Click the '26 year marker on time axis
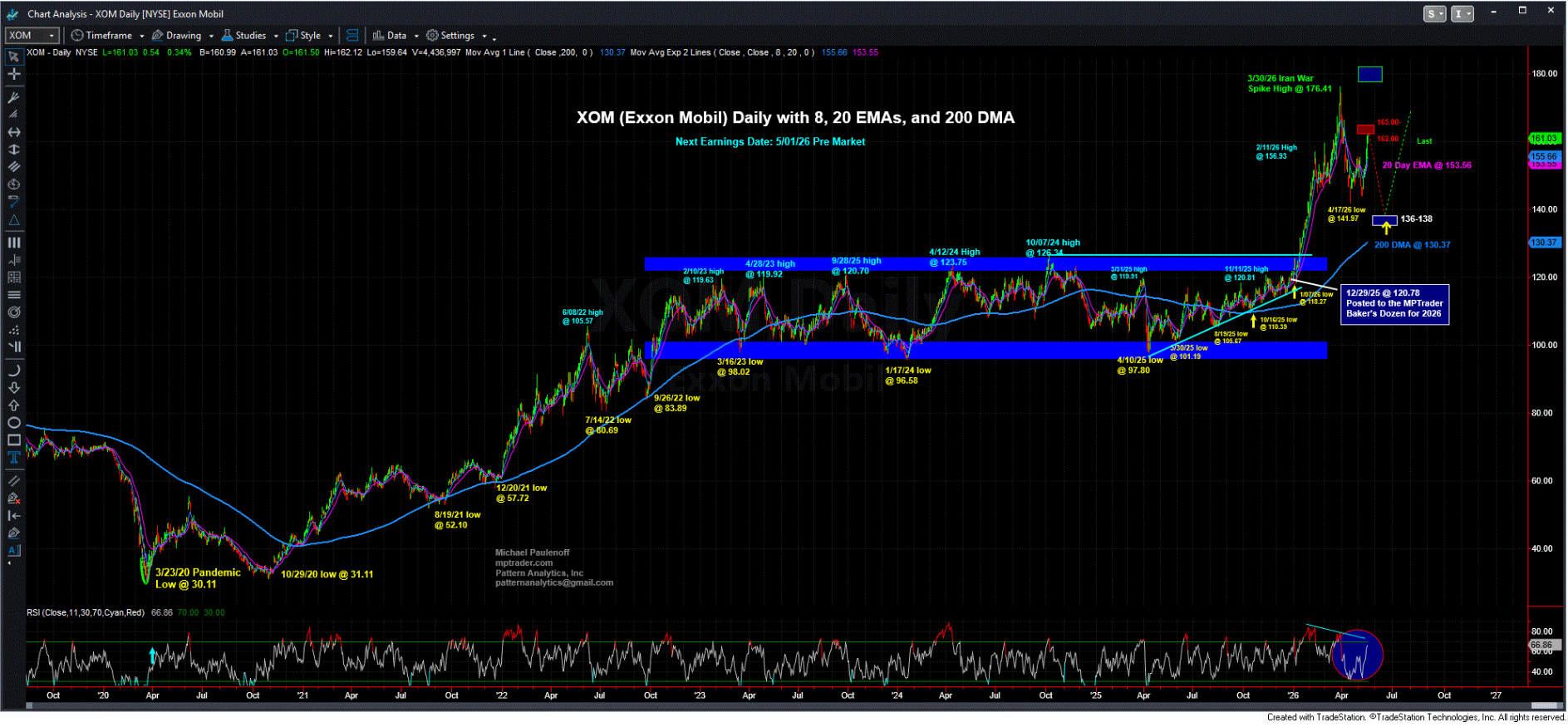 pyautogui.click(x=1293, y=695)
